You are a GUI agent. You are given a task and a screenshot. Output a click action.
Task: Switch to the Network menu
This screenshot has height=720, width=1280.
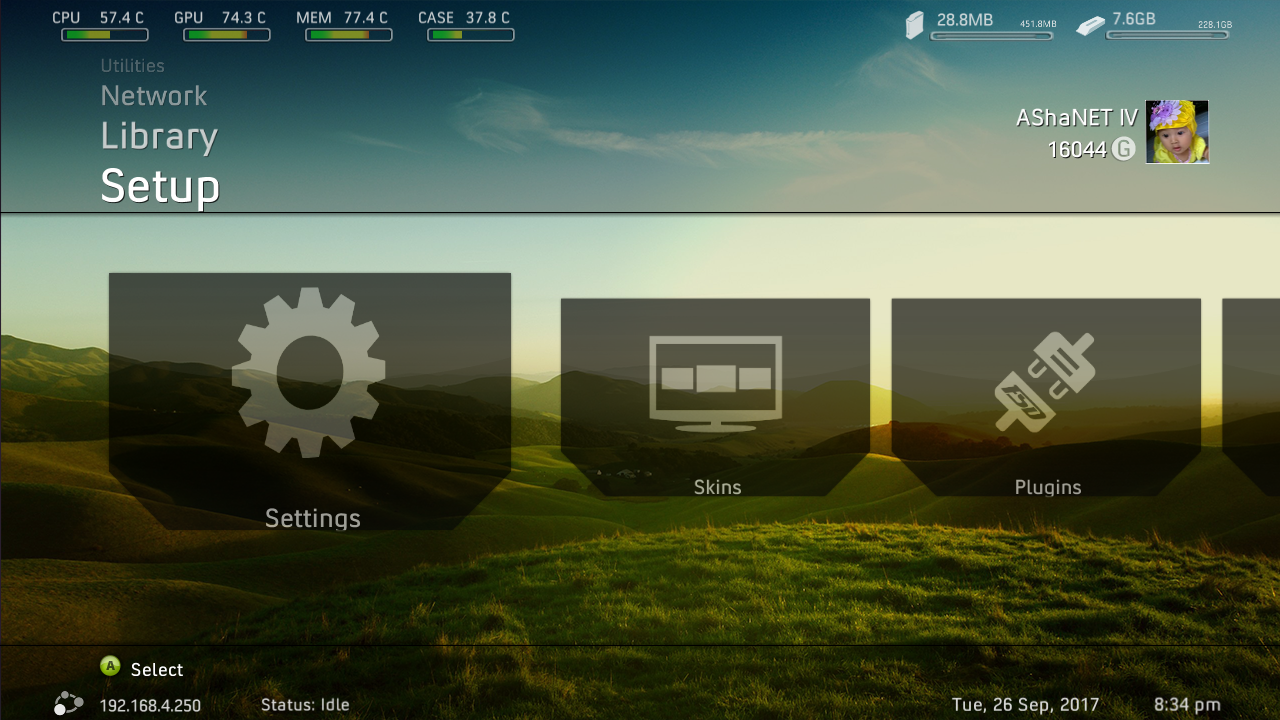(x=154, y=96)
